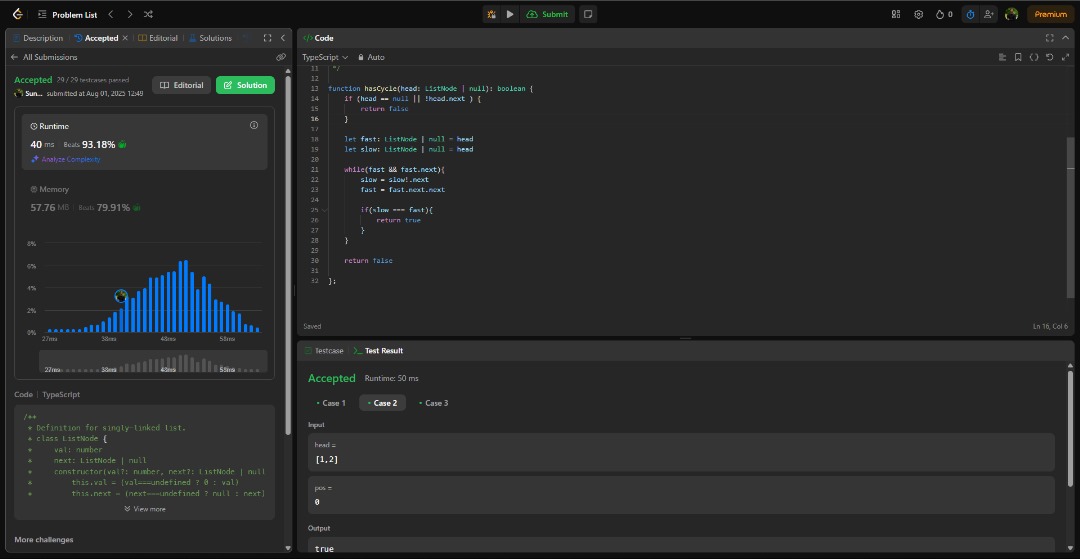Show Case 1 results
Image resolution: width=1080 pixels, height=559 pixels.
331,403
